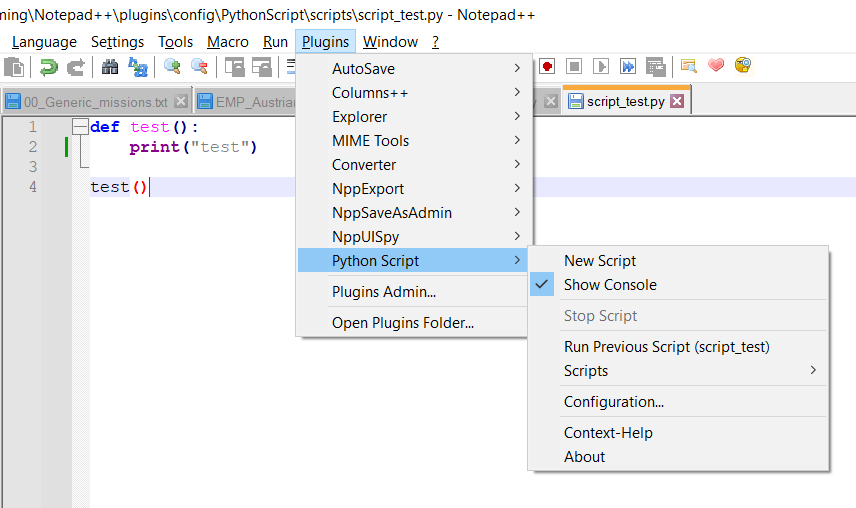Expand the Explorer plugin submenu
Screen dimensions: 856x508
(412, 117)
